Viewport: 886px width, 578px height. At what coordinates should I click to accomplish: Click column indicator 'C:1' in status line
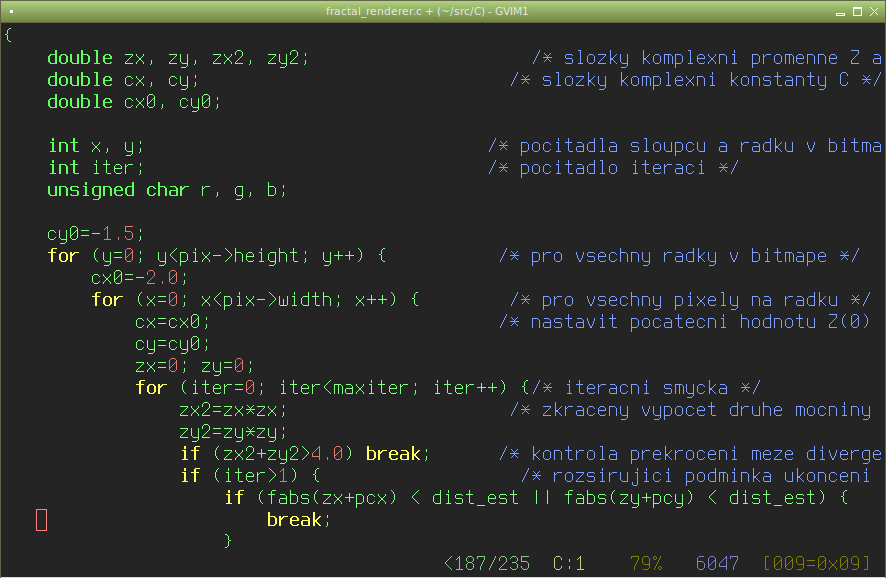(568, 563)
